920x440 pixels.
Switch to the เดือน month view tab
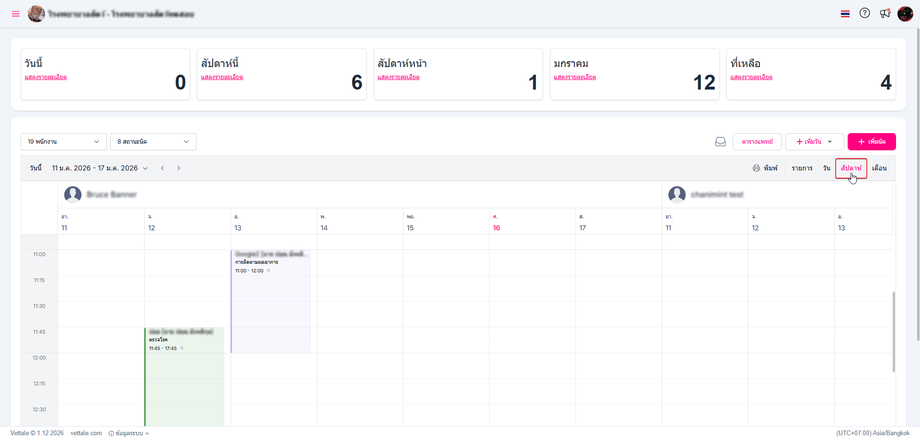pyautogui.click(x=879, y=168)
